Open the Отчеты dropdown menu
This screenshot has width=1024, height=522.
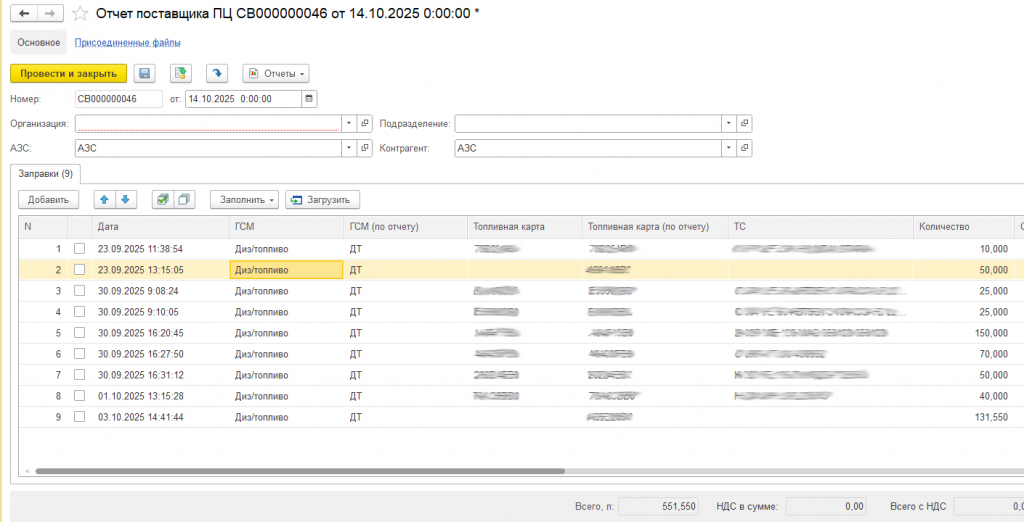276,74
